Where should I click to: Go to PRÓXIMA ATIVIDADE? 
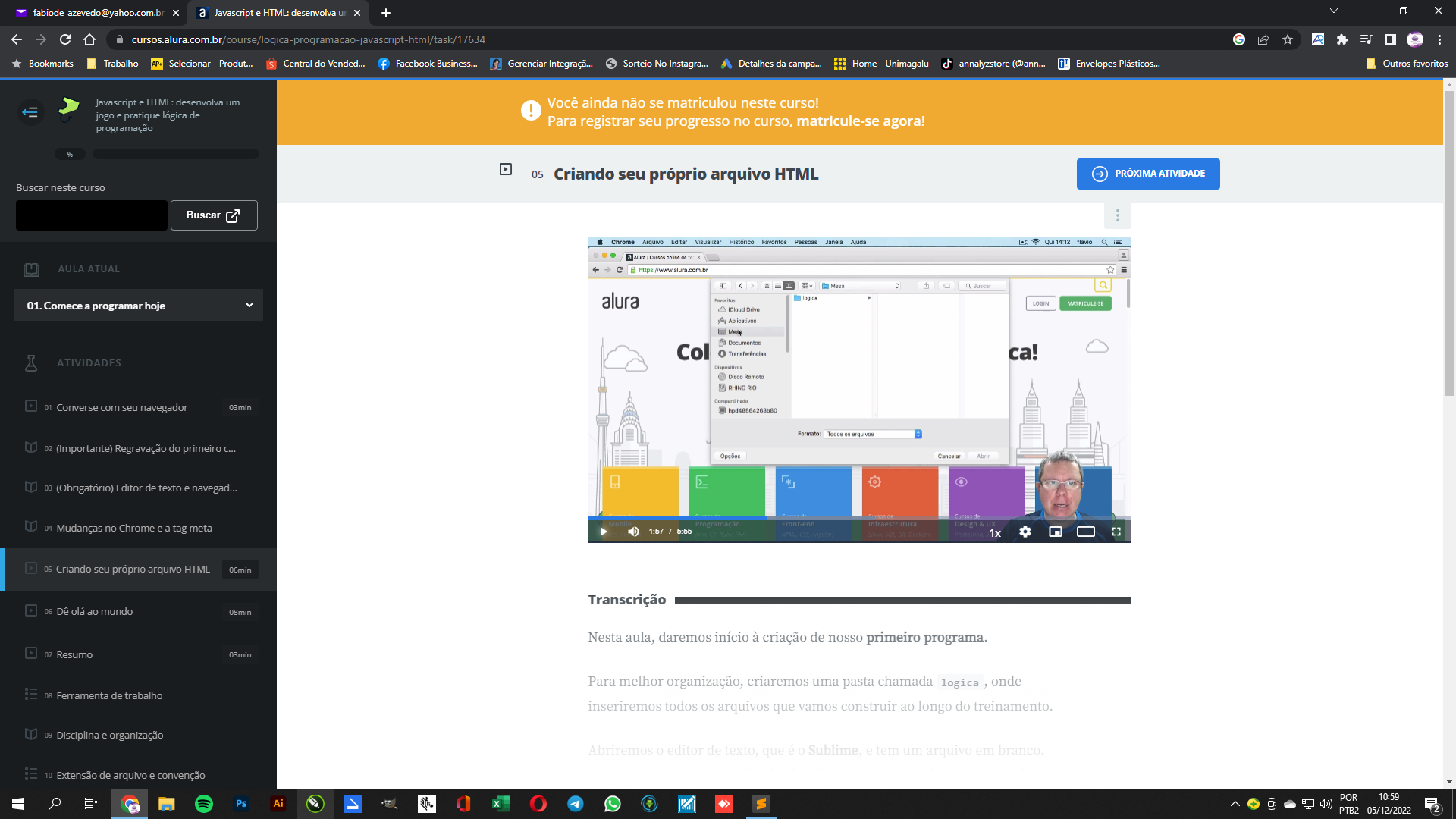point(1148,174)
